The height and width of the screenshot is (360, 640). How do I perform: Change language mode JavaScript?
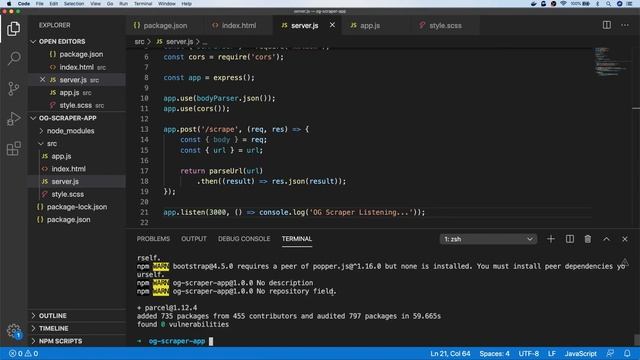coord(580,353)
